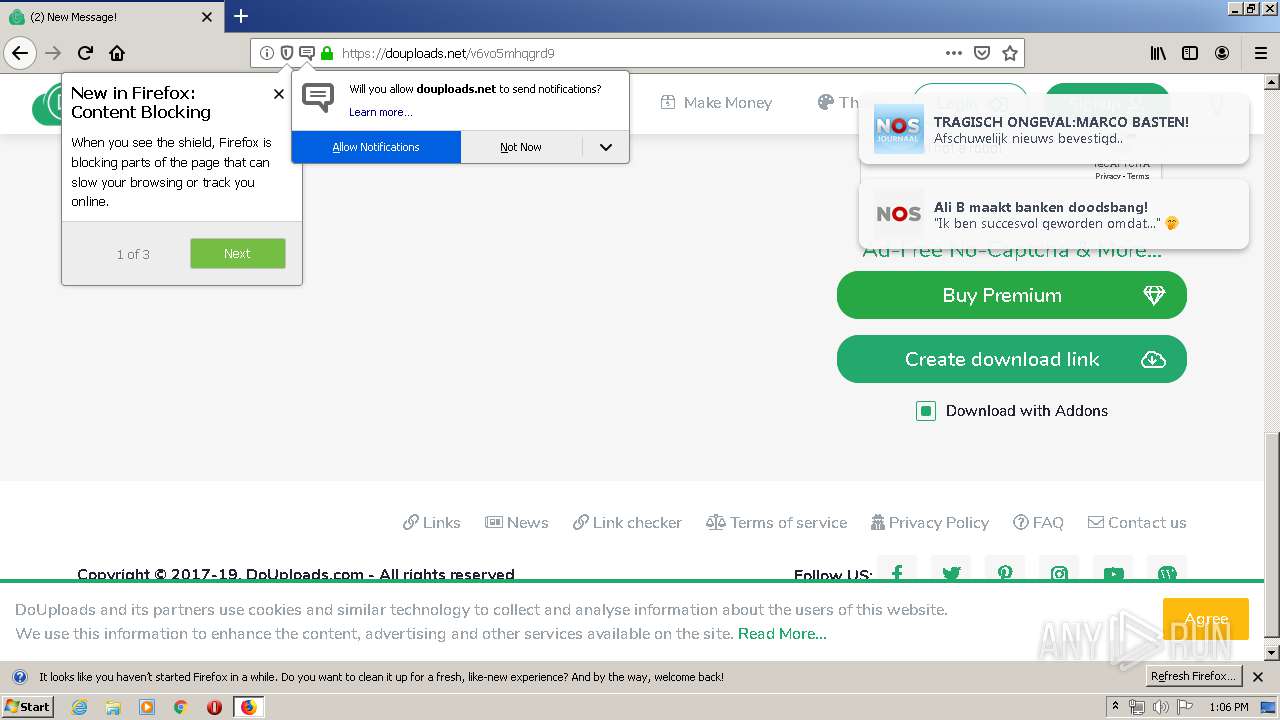This screenshot has height=720, width=1280.
Task: Open the content blocking shield icon
Action: pos(287,53)
